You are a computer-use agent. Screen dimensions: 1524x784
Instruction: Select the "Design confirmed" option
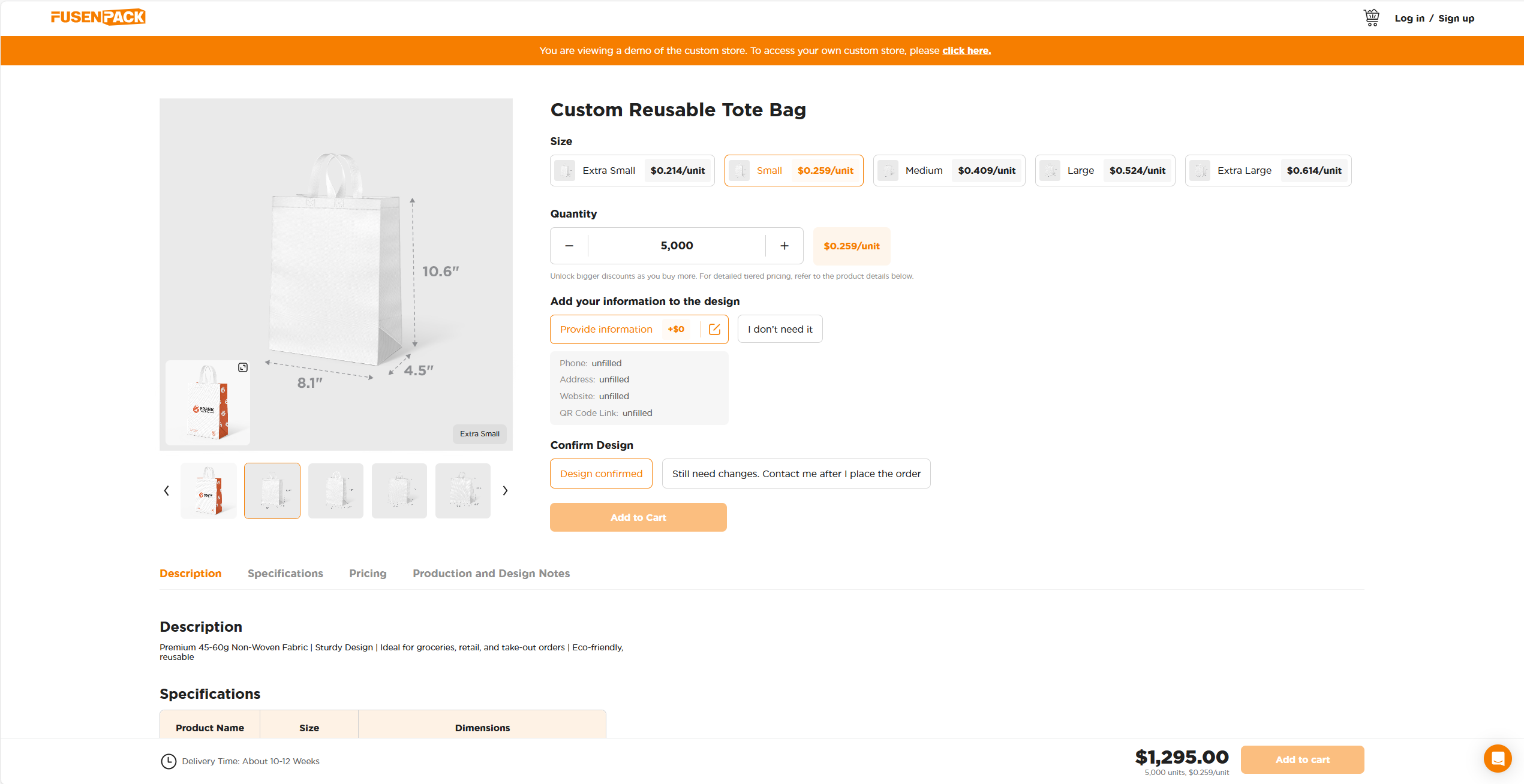601,474
